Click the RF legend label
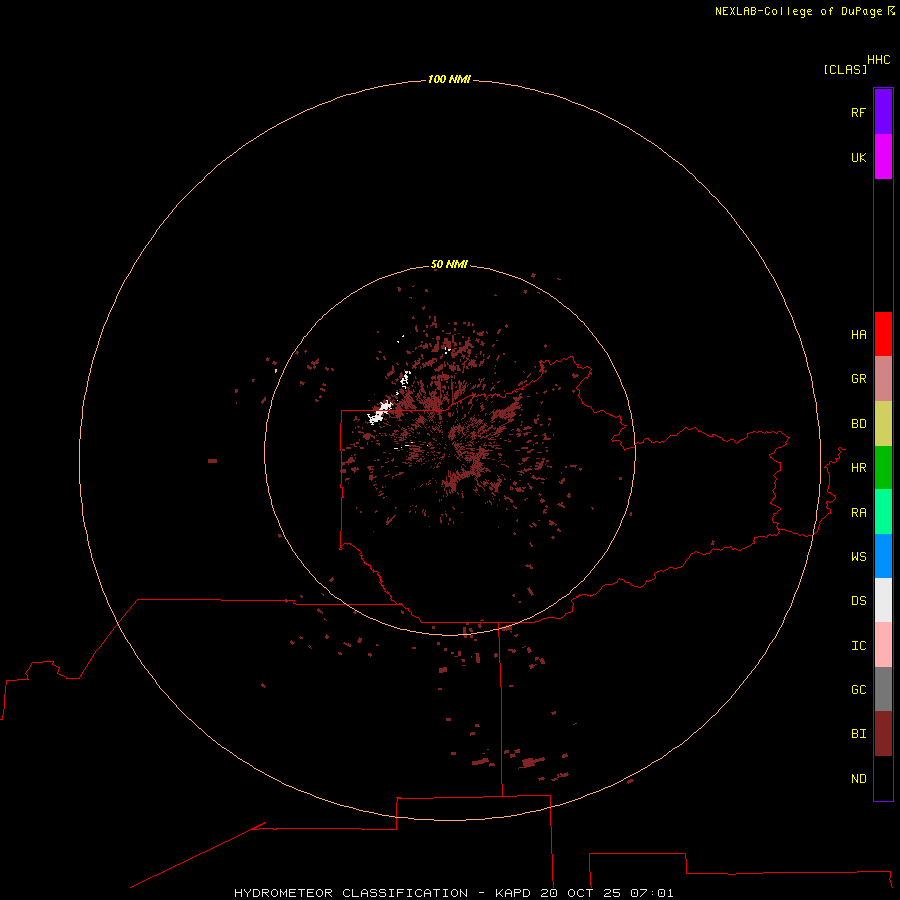 (858, 112)
